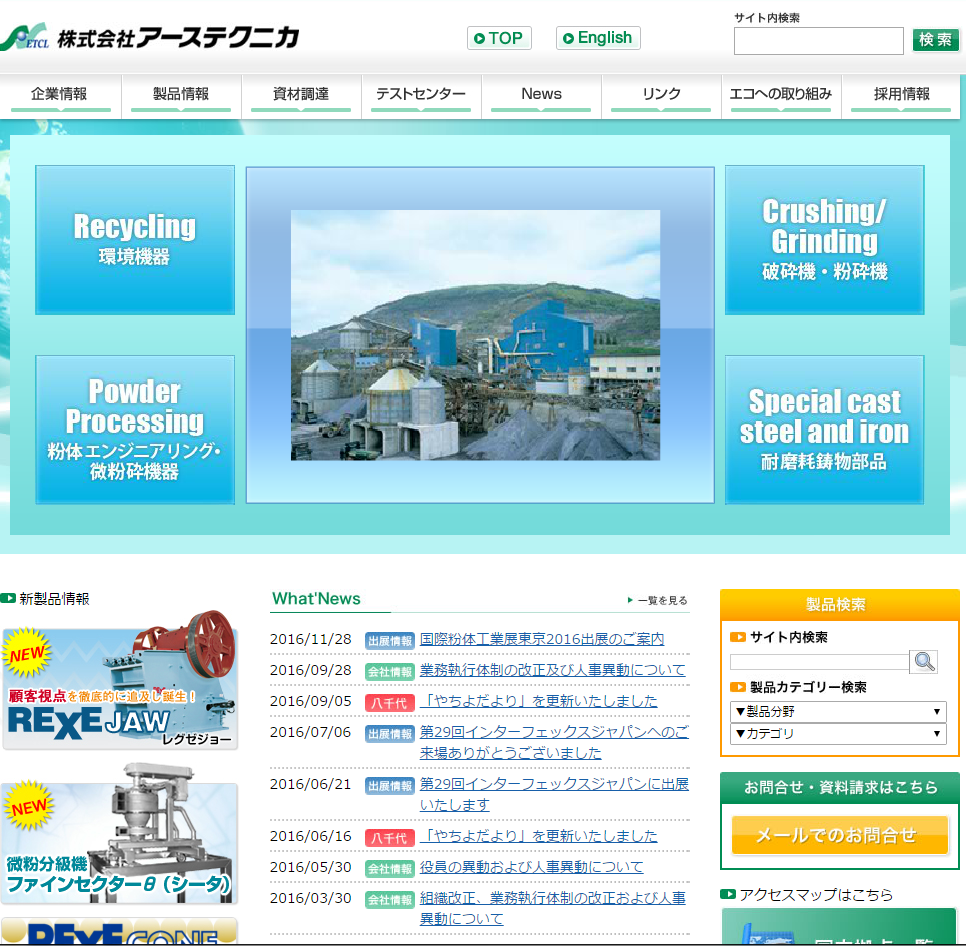This screenshot has width=966, height=946.
Task: Open the 製品情報 menu item
Action: [181, 94]
